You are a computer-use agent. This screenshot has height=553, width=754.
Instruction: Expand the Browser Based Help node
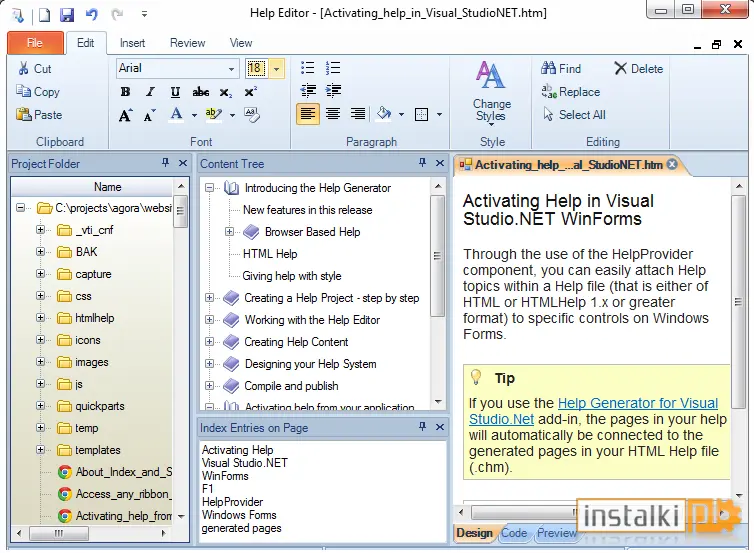coord(229,232)
